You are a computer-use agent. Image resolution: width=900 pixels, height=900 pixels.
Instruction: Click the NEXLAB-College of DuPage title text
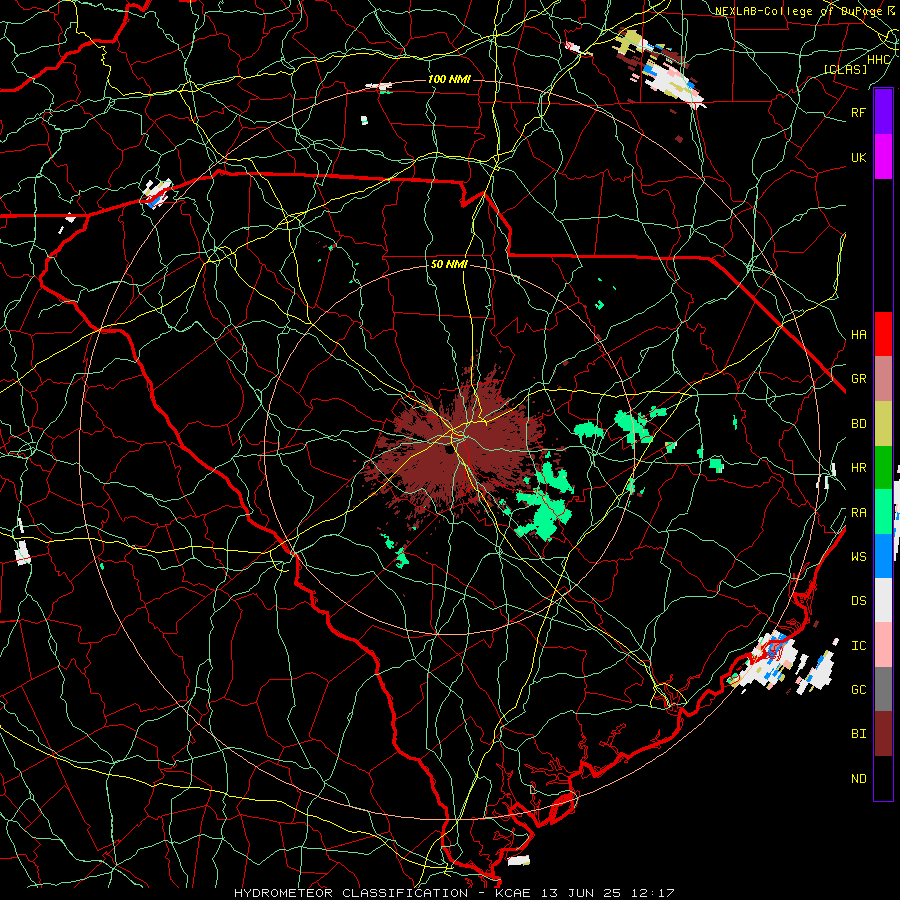[798, 11]
